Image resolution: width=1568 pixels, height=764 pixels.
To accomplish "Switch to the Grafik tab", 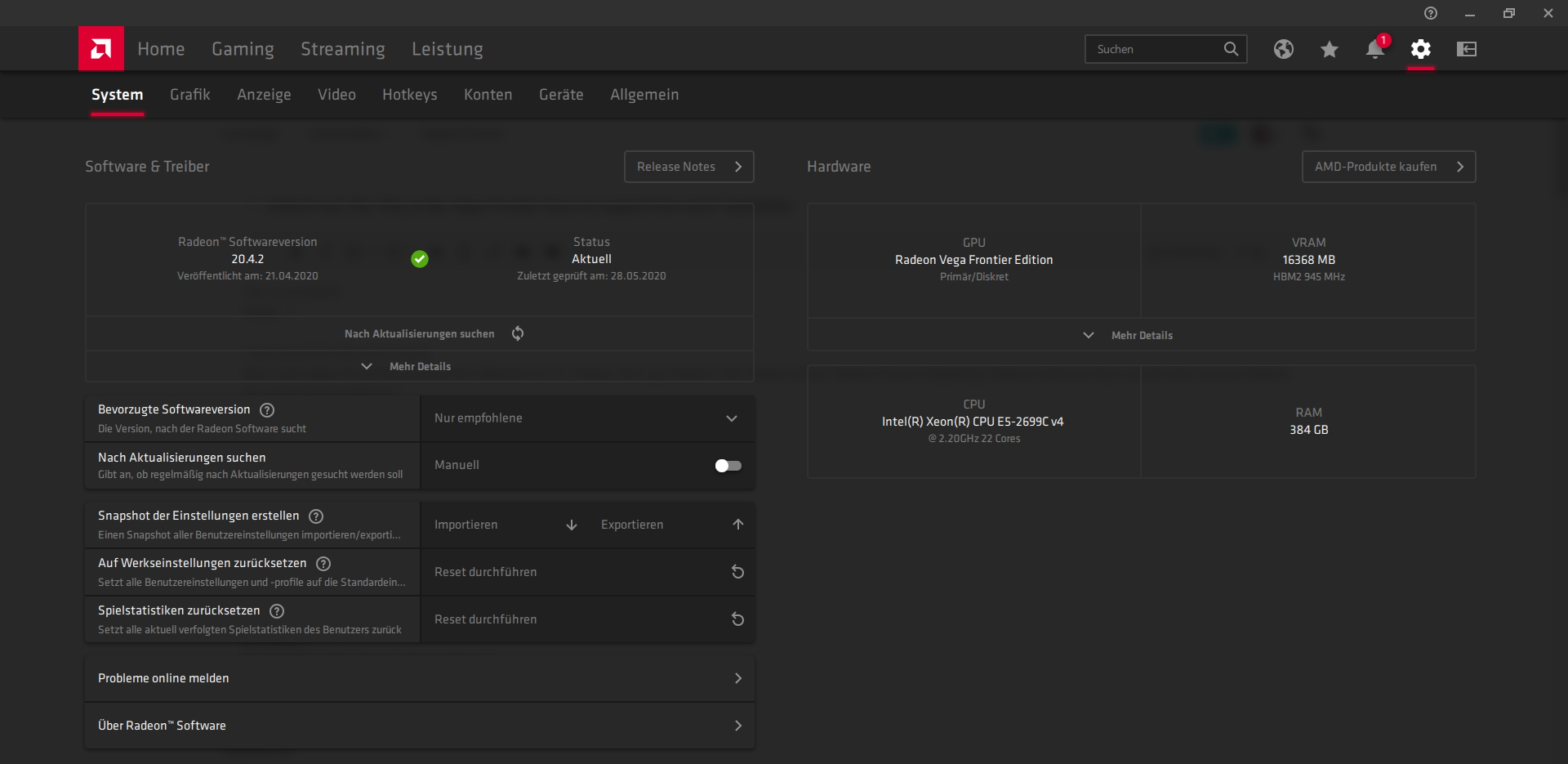I will point(190,95).
